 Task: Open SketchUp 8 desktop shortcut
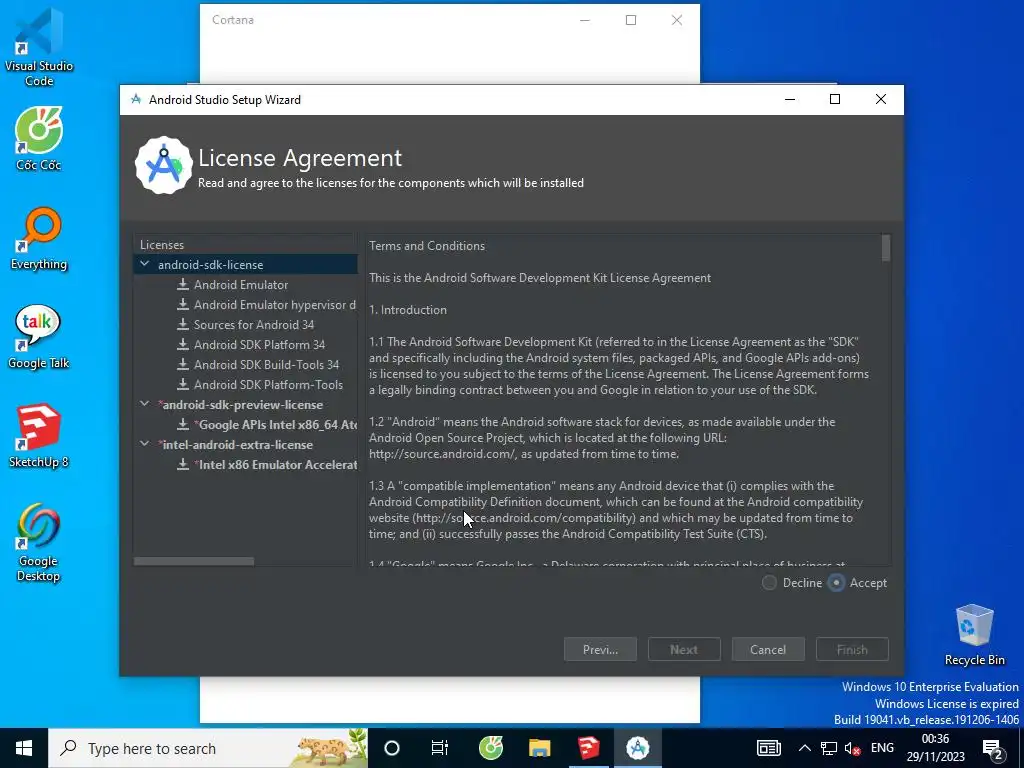[x=39, y=436]
